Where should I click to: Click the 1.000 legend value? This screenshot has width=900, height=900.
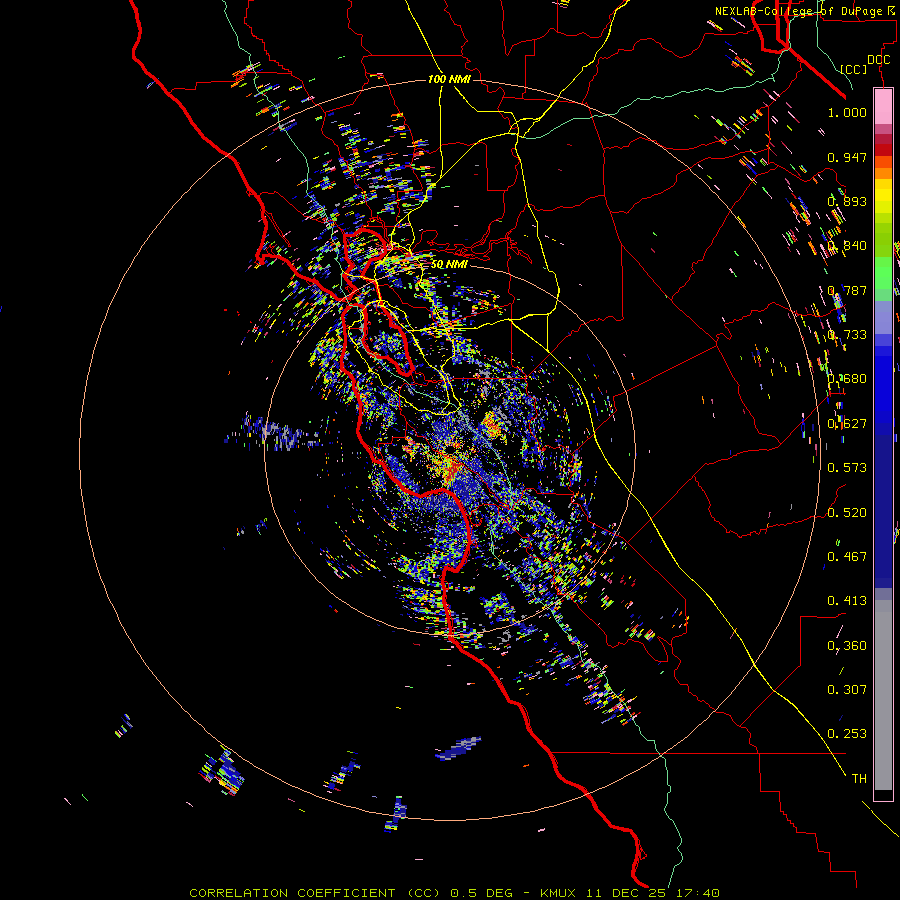[847, 112]
